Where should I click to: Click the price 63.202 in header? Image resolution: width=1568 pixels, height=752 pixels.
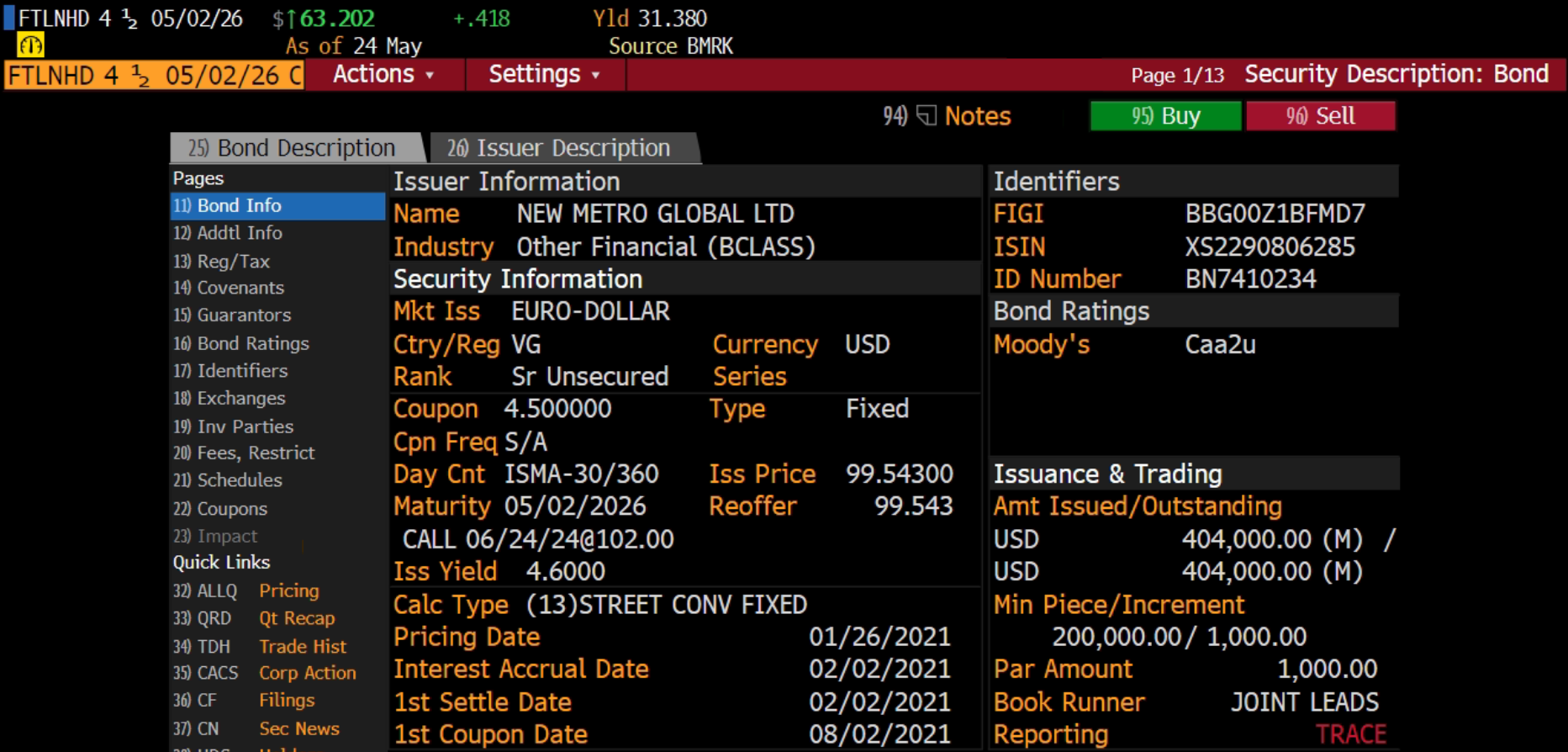tap(337, 19)
